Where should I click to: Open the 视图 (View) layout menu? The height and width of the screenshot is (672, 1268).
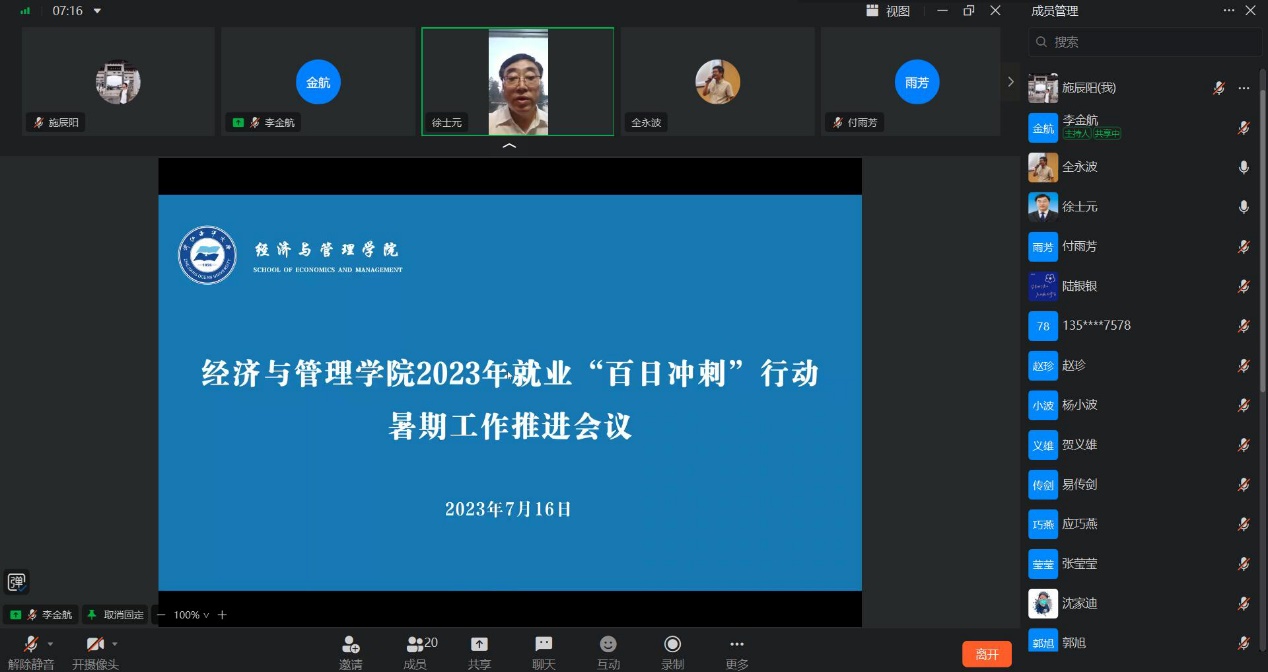pos(888,11)
